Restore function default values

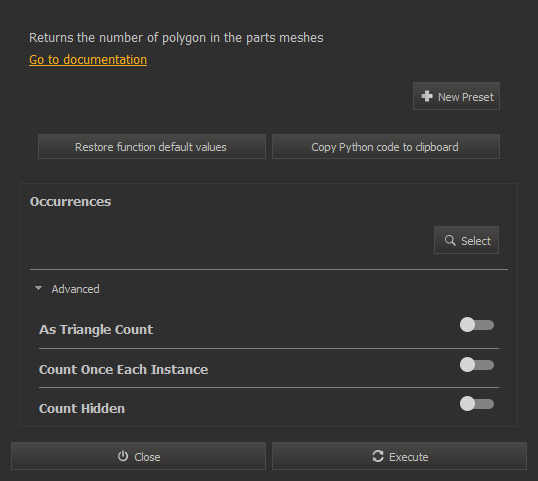click(152, 146)
